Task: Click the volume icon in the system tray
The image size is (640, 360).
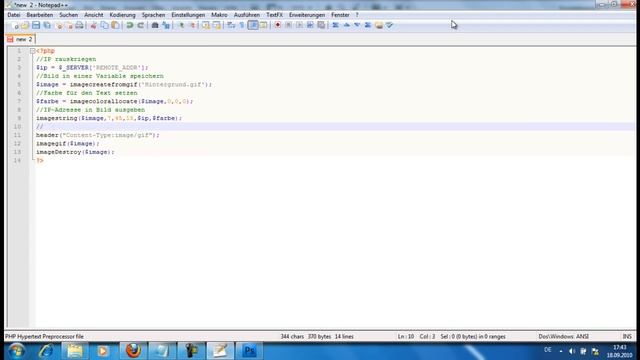Action: [572, 351]
